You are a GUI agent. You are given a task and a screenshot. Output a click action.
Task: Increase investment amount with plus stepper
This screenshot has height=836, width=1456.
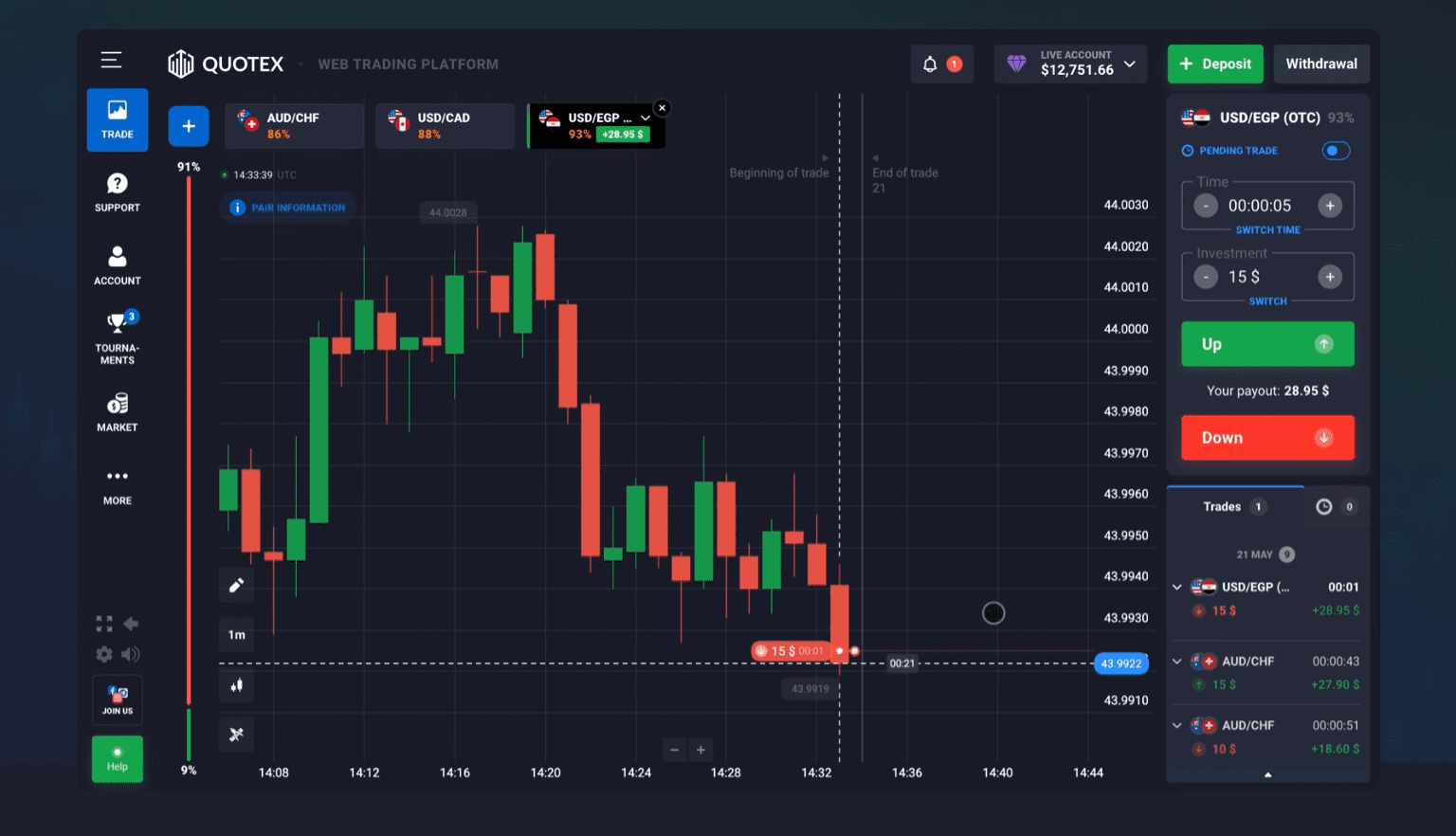pos(1330,277)
